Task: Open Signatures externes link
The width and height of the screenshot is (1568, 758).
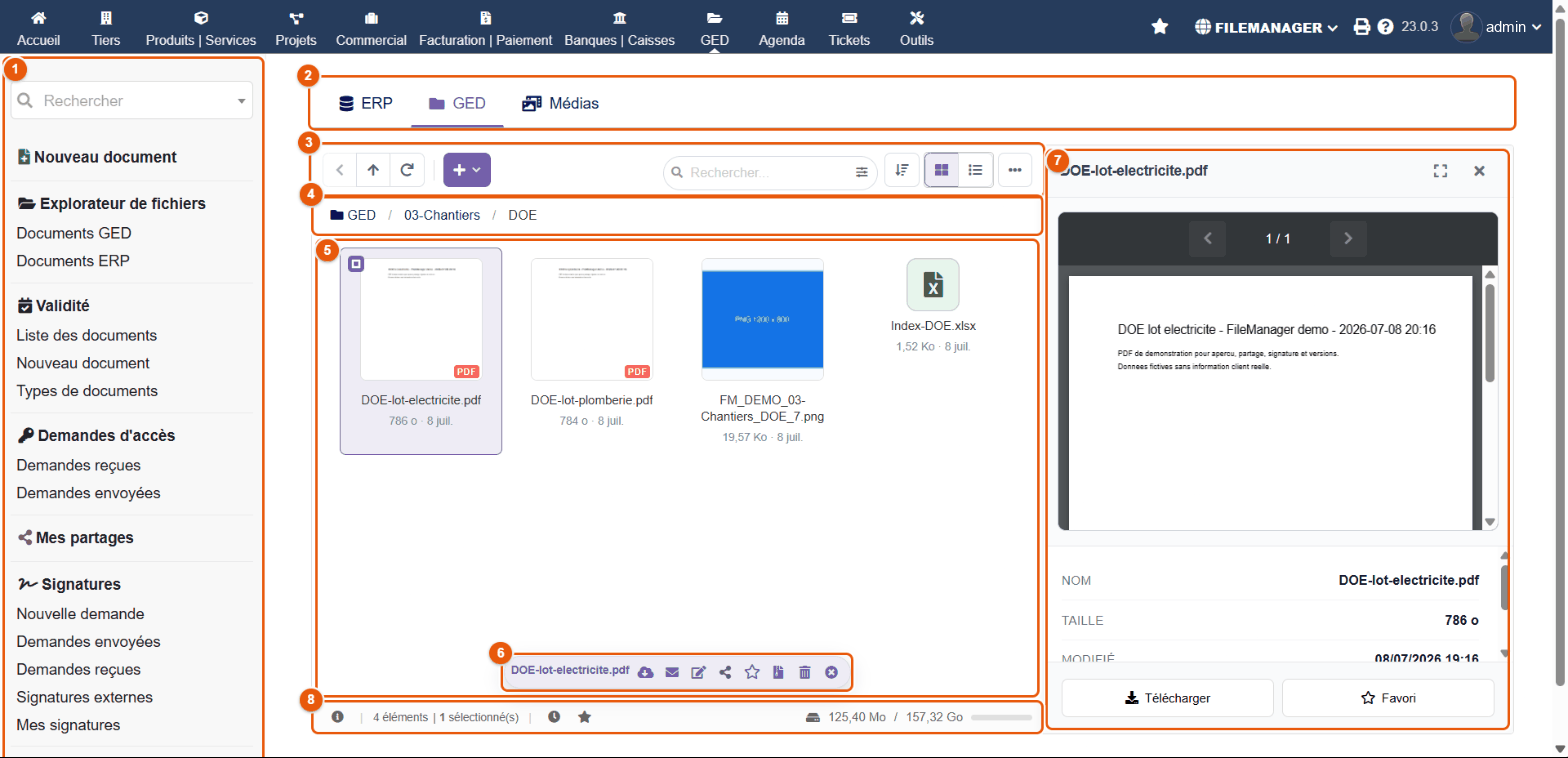Action: click(x=84, y=697)
